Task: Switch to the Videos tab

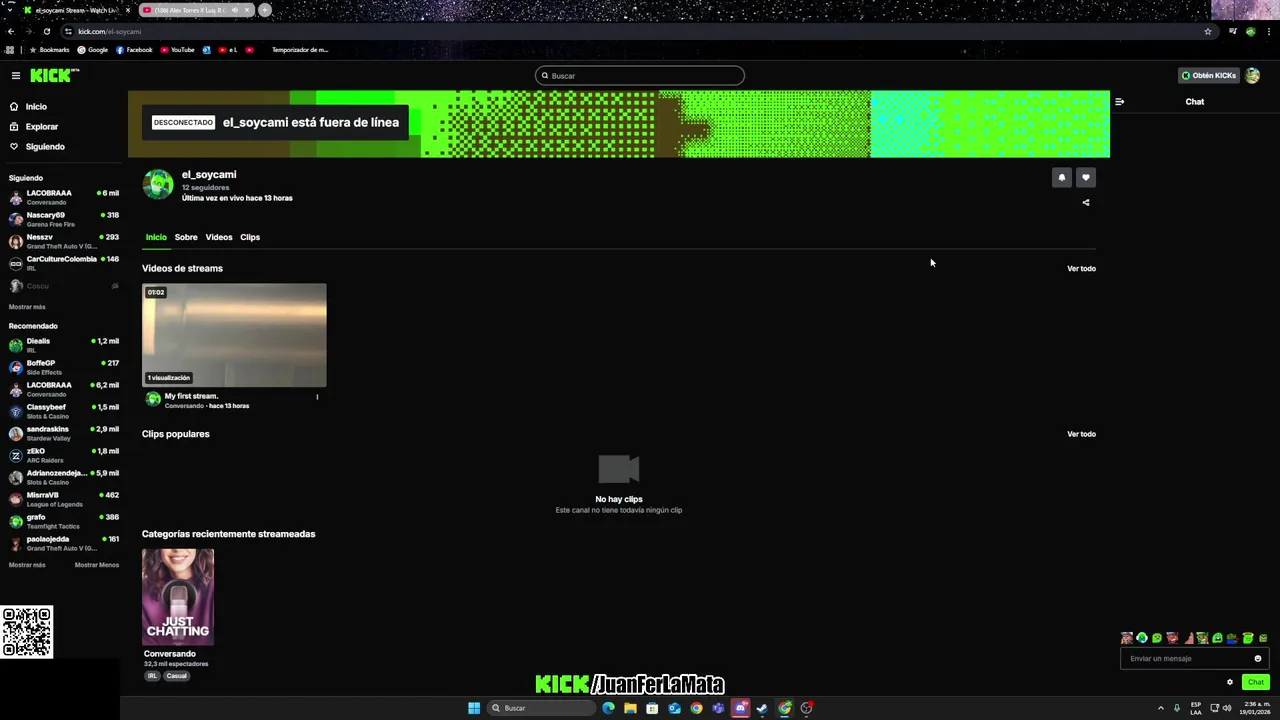Action: point(219,238)
